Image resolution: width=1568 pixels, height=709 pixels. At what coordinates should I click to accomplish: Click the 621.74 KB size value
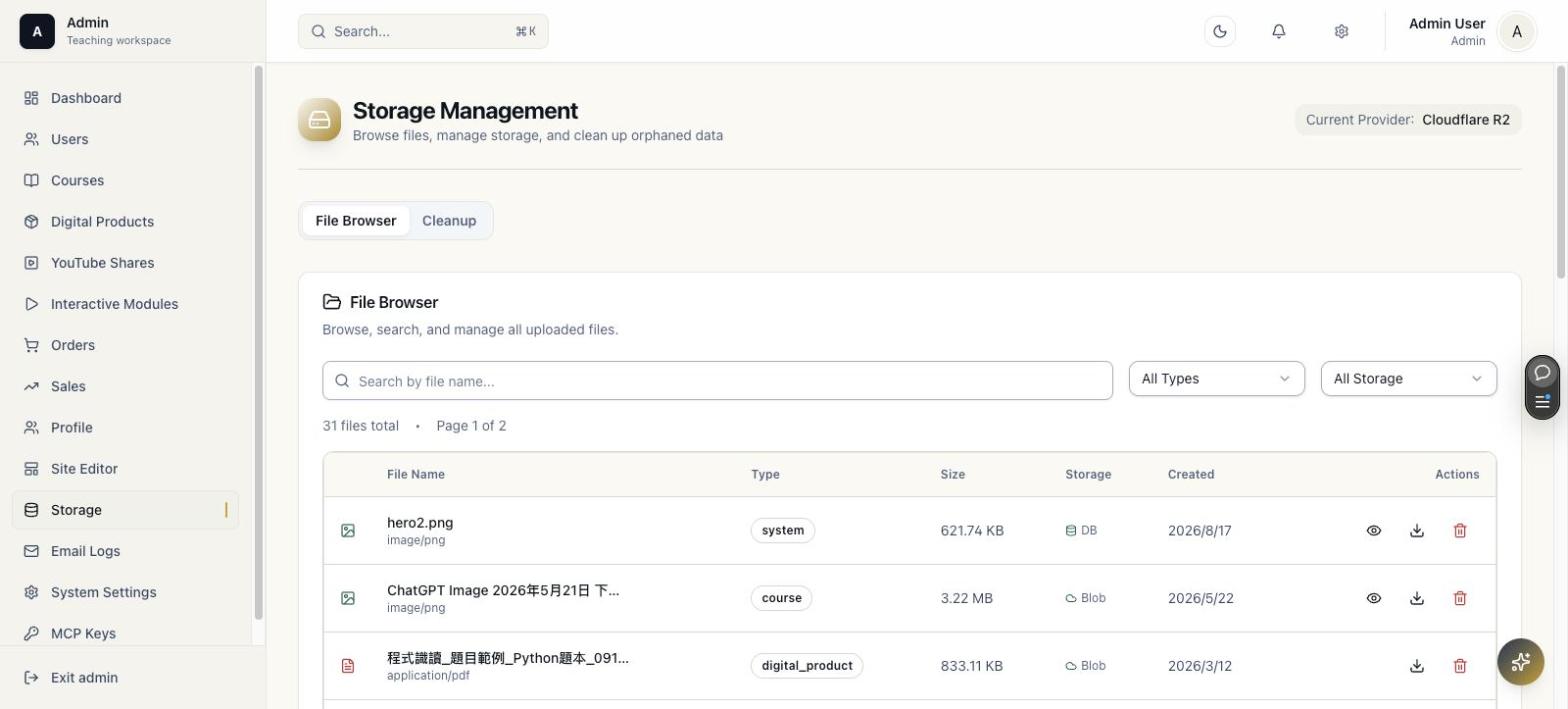click(972, 531)
